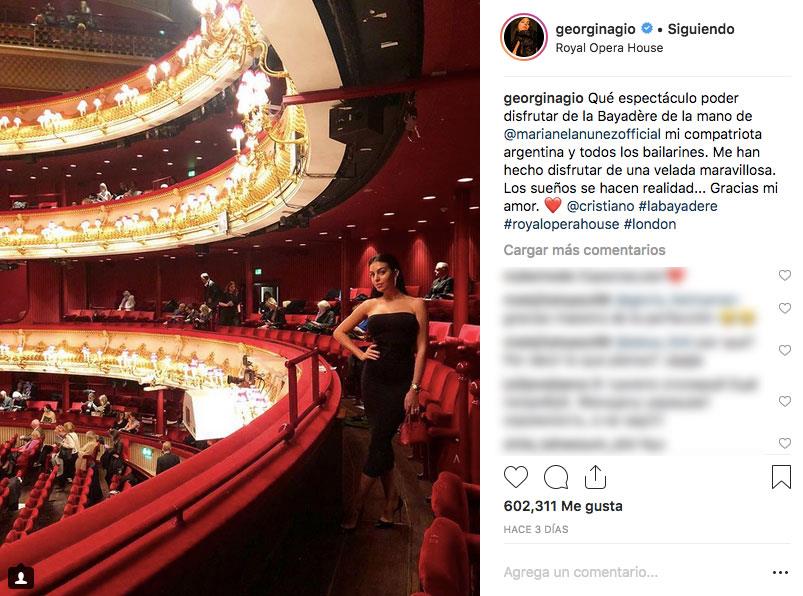Show tagged people icon on the photo
The width and height of the screenshot is (803, 596).
click(20, 577)
